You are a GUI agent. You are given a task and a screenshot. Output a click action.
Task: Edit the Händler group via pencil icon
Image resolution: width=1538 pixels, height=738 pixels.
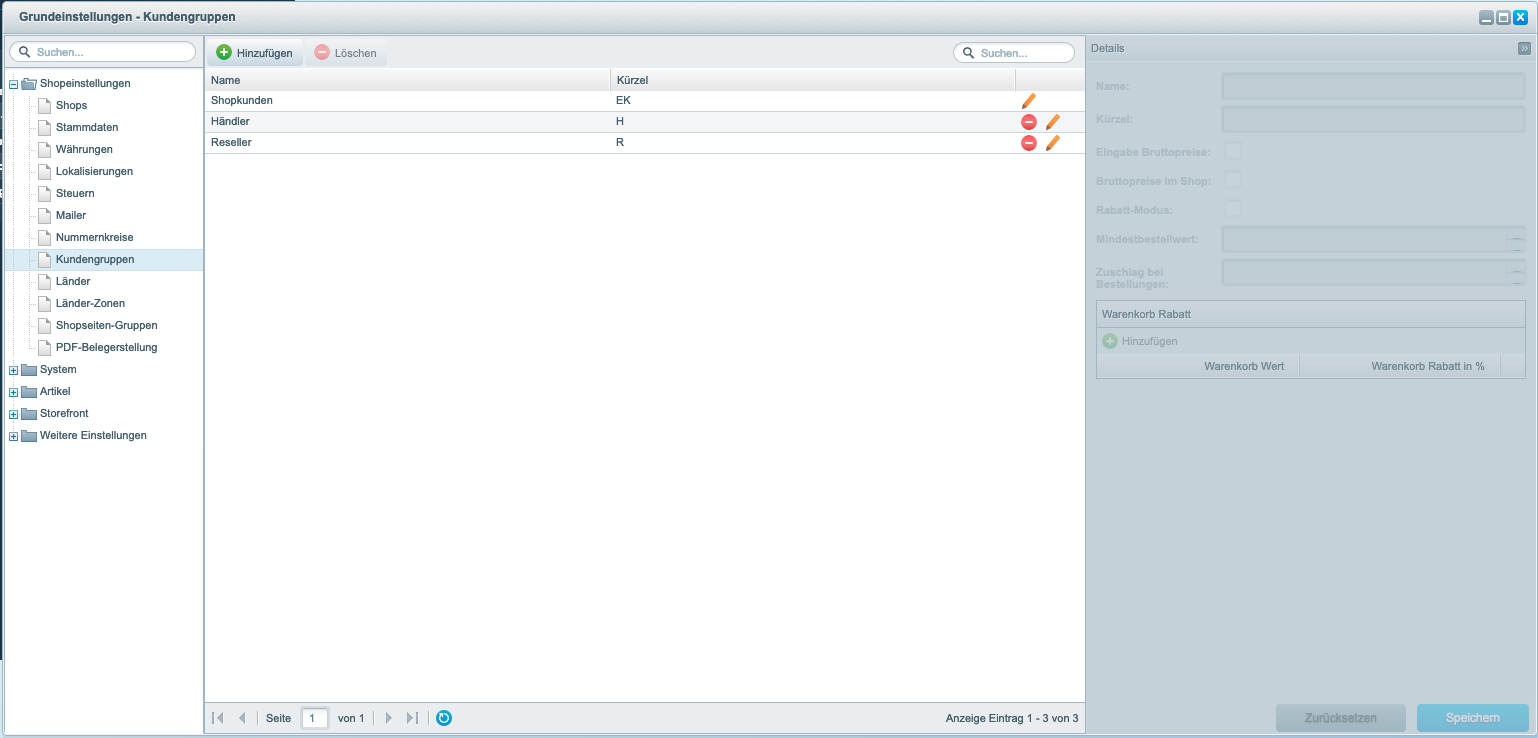[x=1052, y=122]
